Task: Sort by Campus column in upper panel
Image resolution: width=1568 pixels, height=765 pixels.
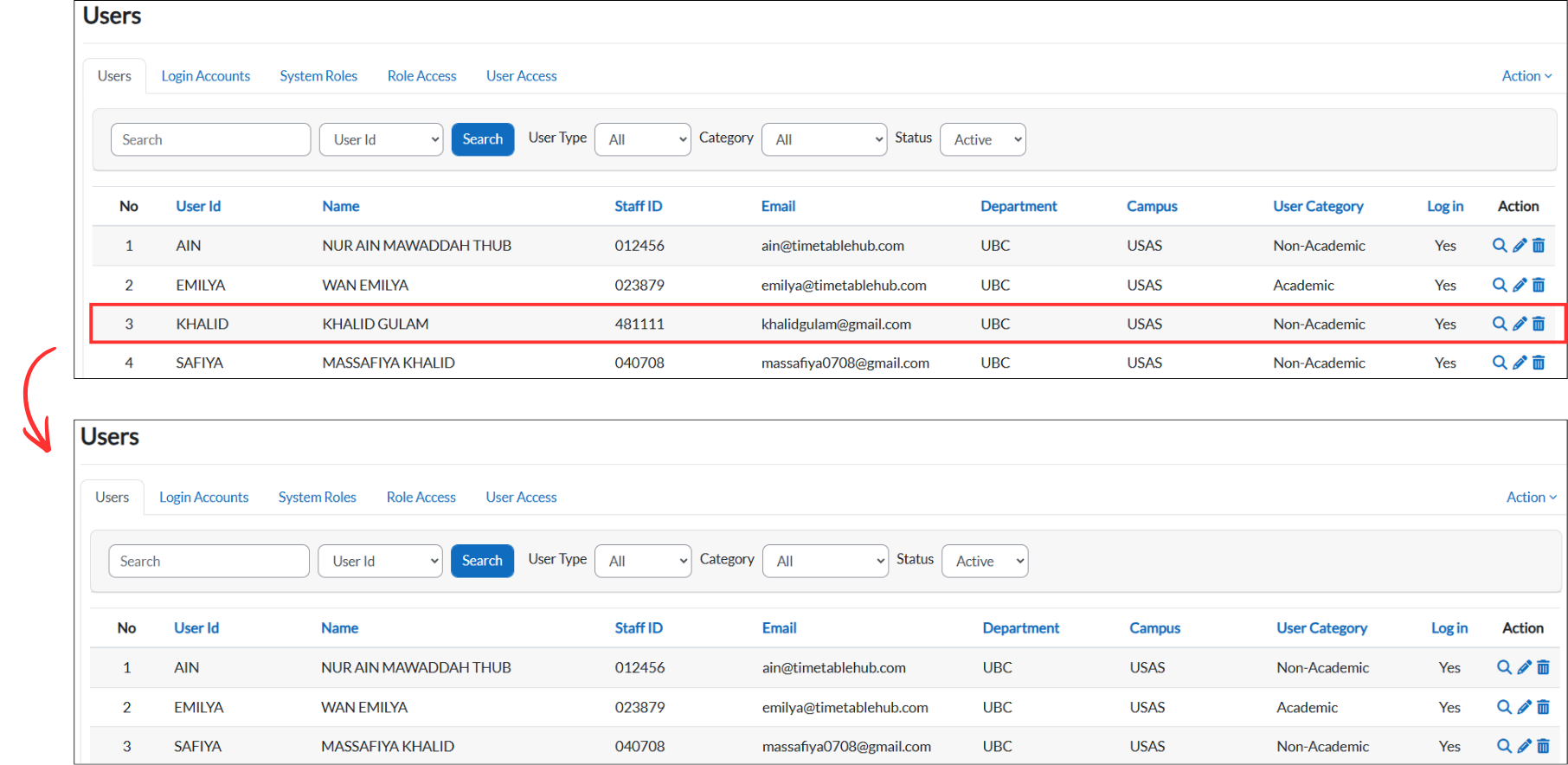Action: 1152,206
